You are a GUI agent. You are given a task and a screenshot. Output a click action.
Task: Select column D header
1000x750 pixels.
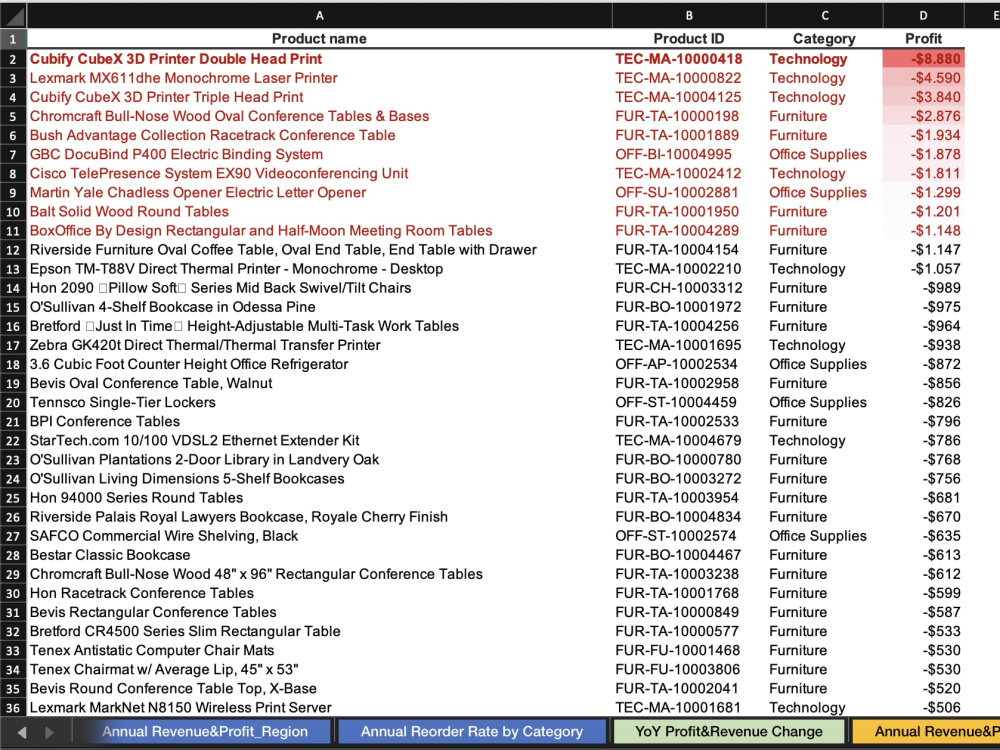click(x=923, y=16)
